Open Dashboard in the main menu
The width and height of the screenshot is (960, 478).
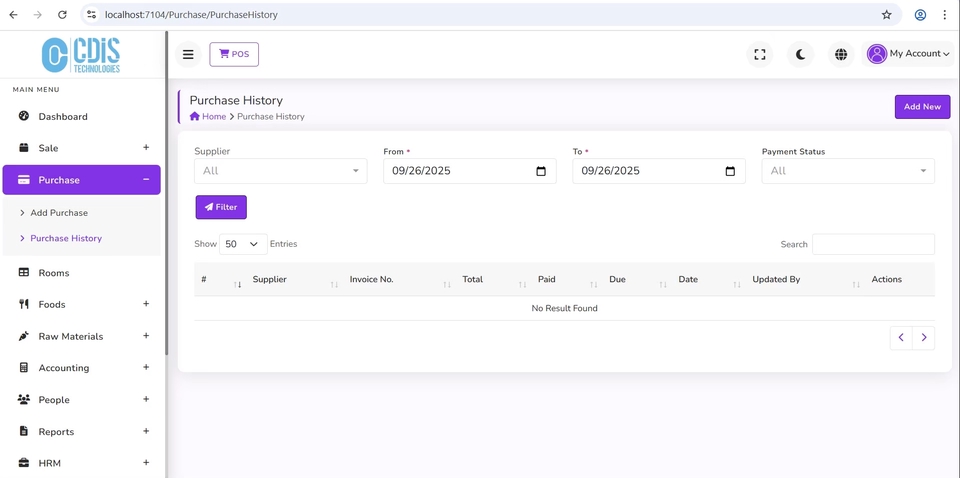click(63, 117)
